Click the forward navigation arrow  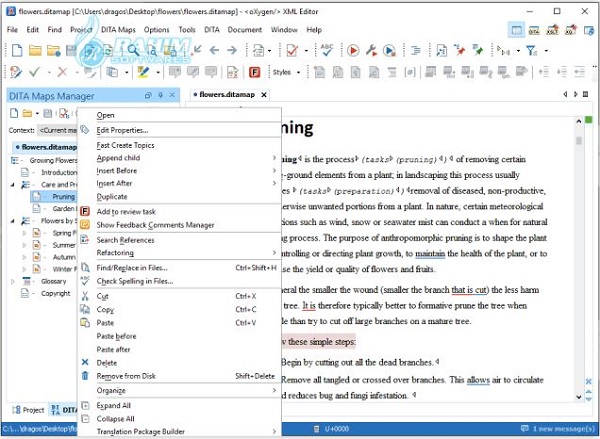[232, 50]
